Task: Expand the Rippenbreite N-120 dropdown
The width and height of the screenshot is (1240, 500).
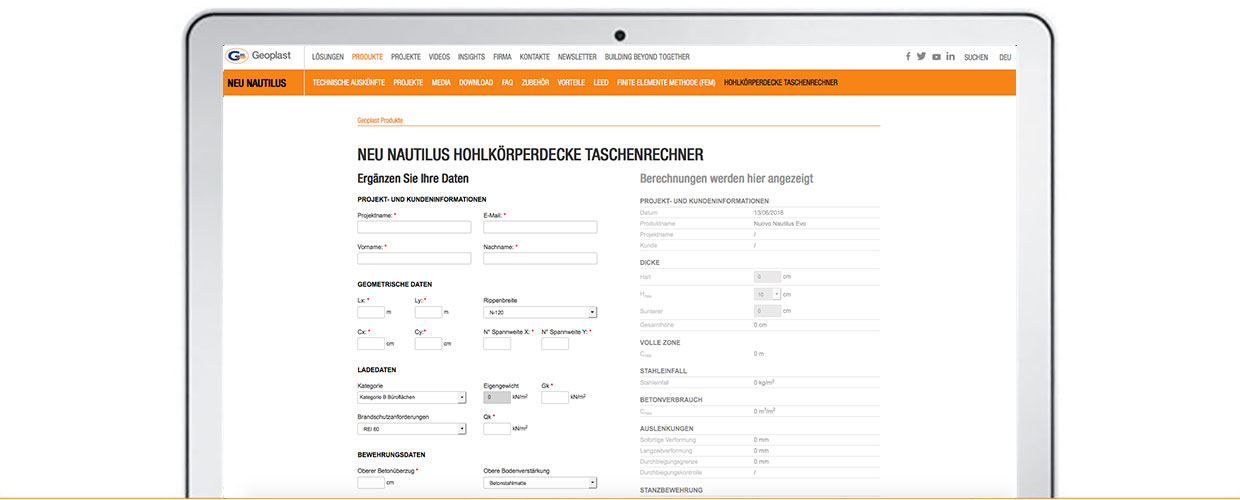Action: pyautogui.click(x=540, y=313)
